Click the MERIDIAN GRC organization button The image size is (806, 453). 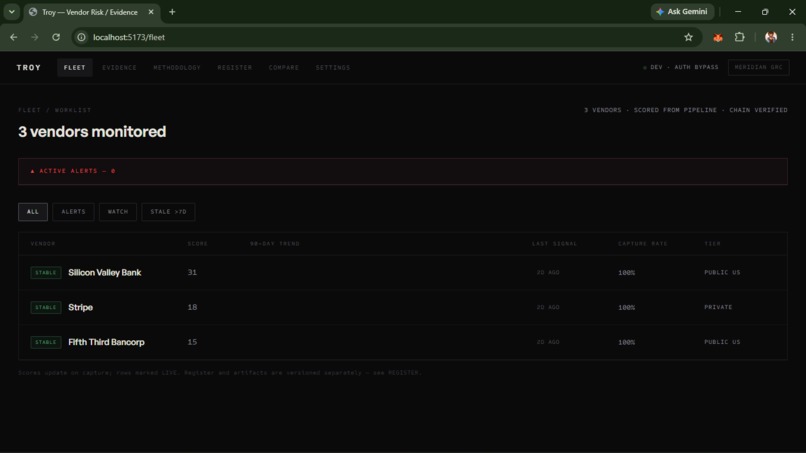758,67
